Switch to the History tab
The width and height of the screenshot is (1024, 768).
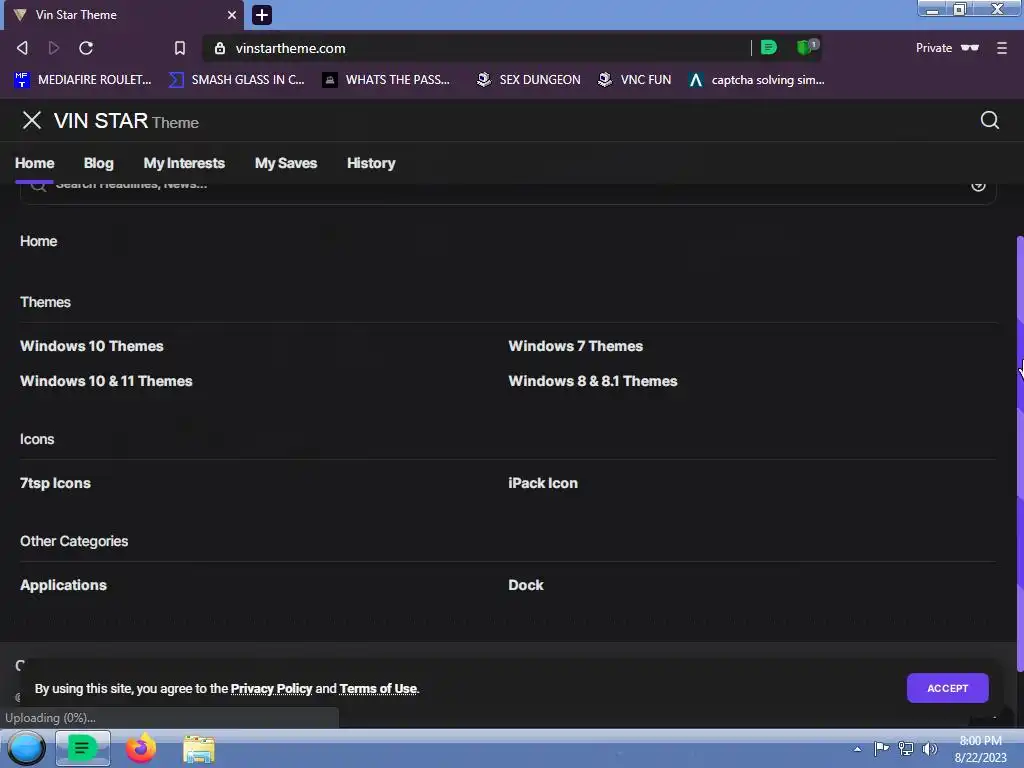371,163
